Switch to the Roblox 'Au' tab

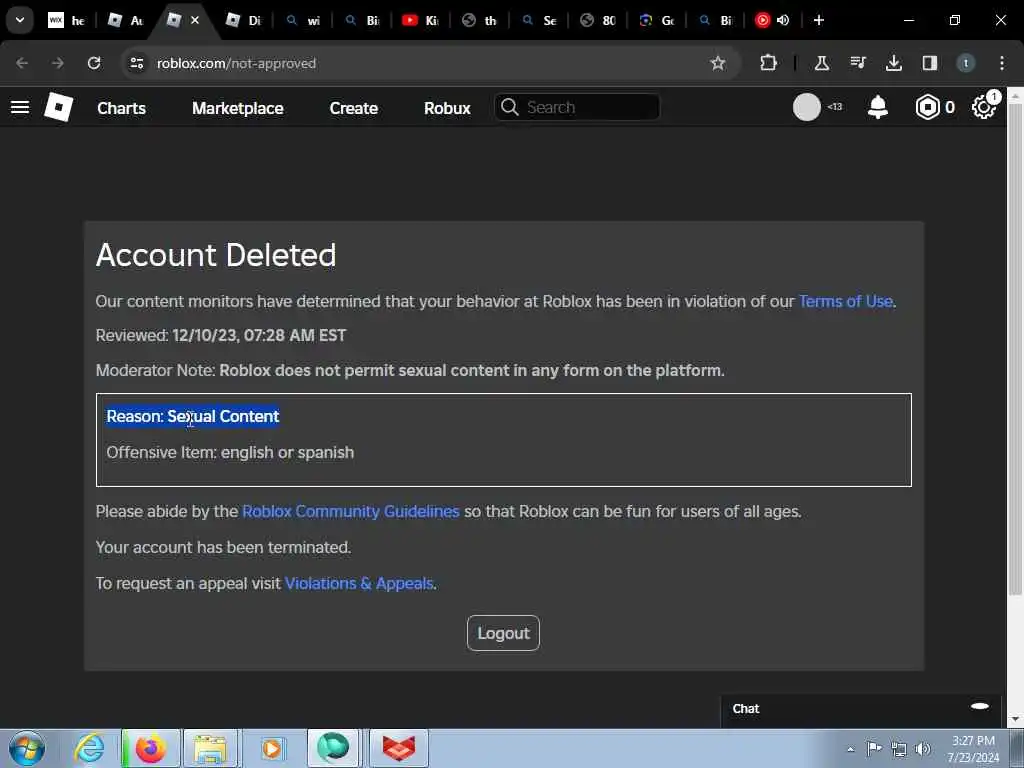[125, 20]
